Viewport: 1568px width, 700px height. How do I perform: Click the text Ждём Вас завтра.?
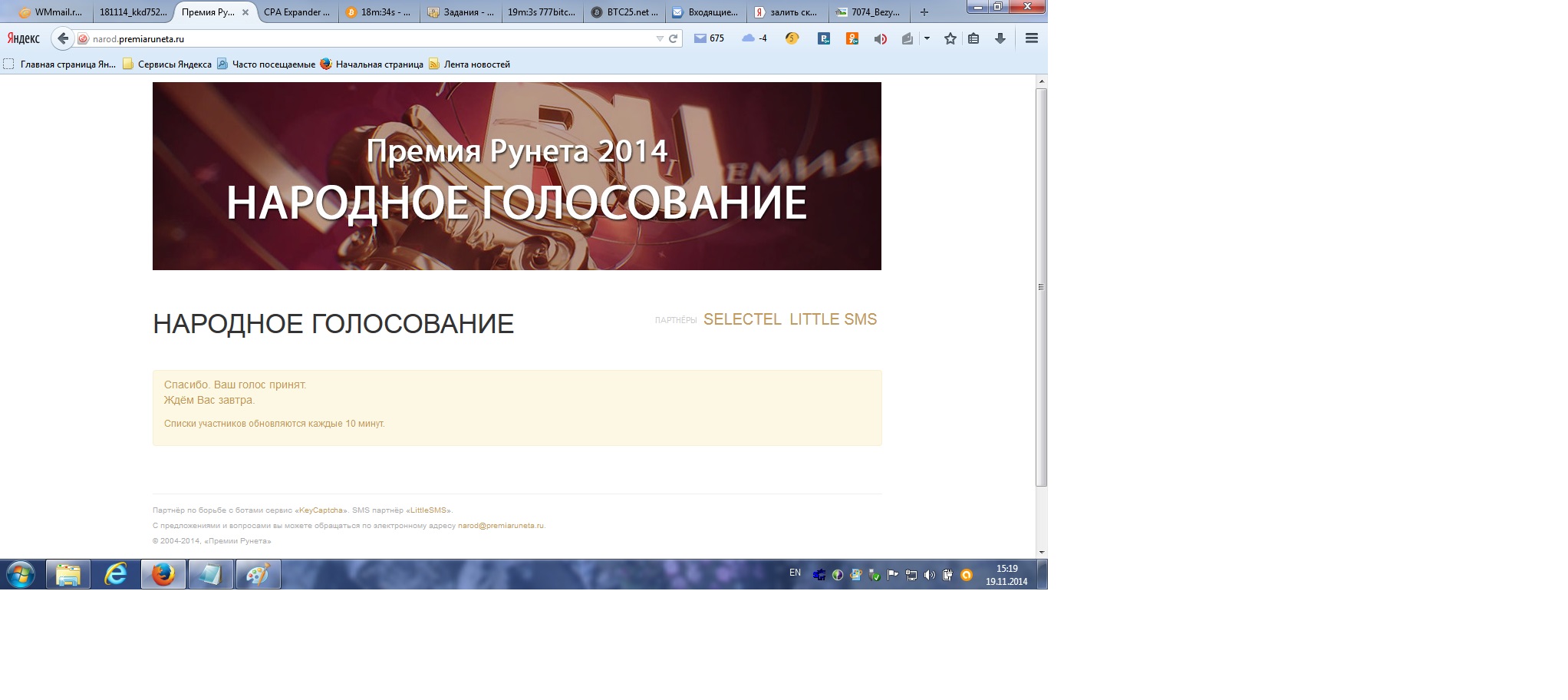[209, 400]
